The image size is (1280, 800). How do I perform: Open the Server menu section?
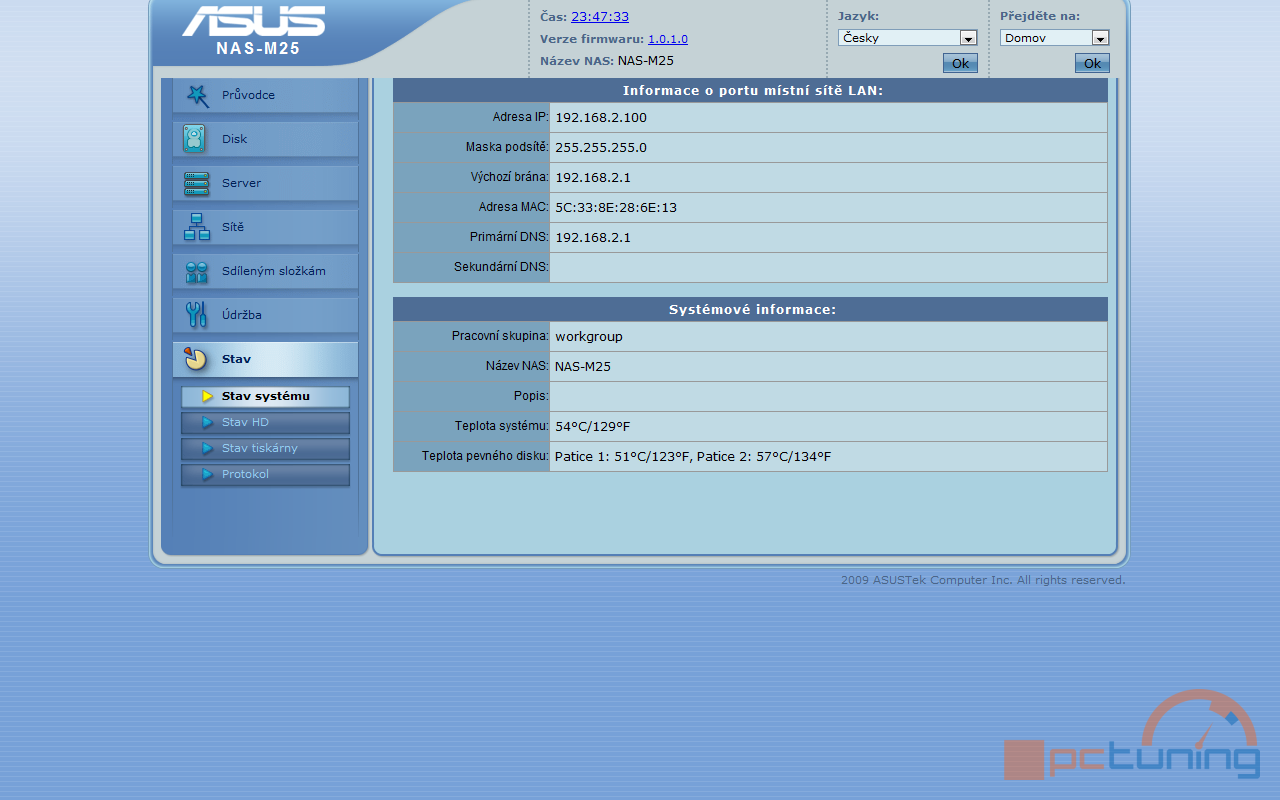click(x=265, y=183)
